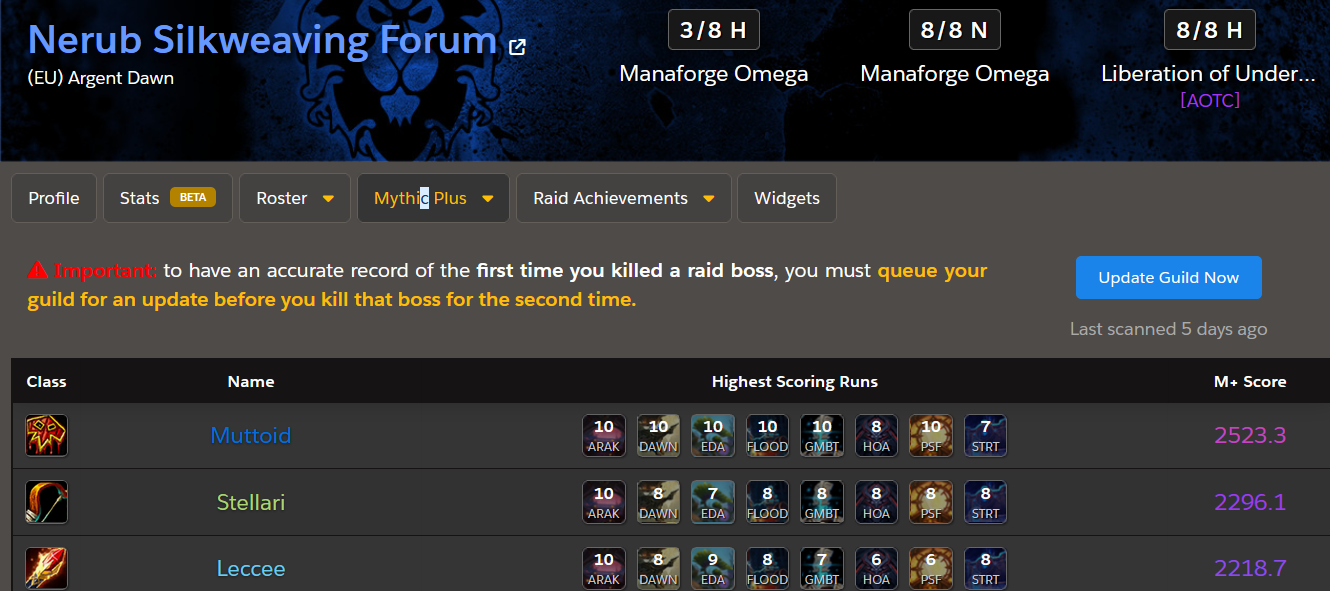Open Stellari's HOA level 8 run icon
Screen dimensions: 1330x591
876,502
